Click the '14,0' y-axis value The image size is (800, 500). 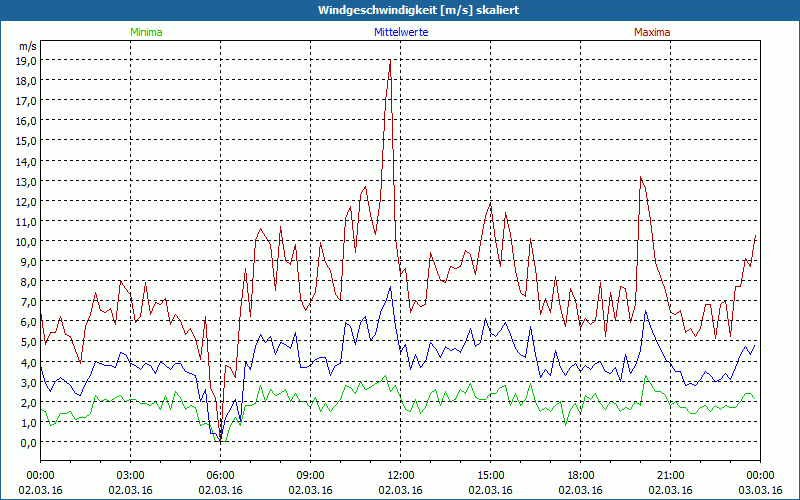(x=26, y=161)
